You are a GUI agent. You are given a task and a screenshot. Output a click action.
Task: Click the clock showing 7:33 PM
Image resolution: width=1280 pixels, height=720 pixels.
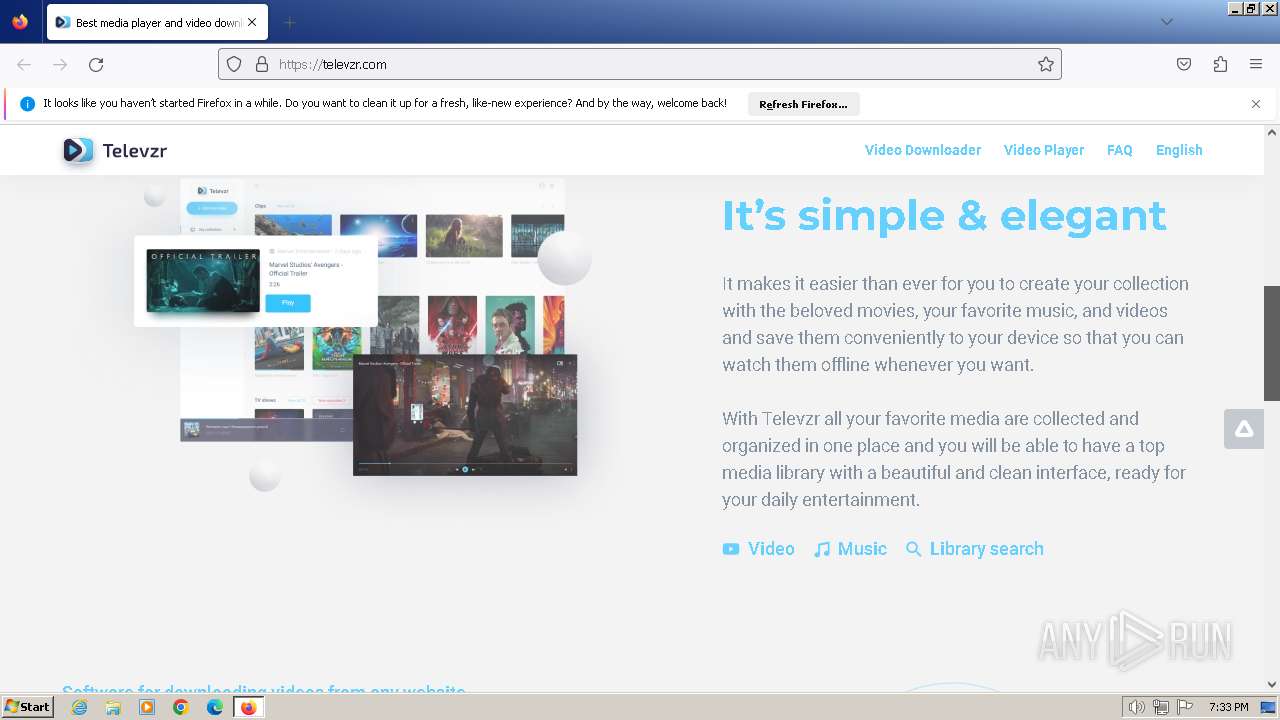(1228, 707)
